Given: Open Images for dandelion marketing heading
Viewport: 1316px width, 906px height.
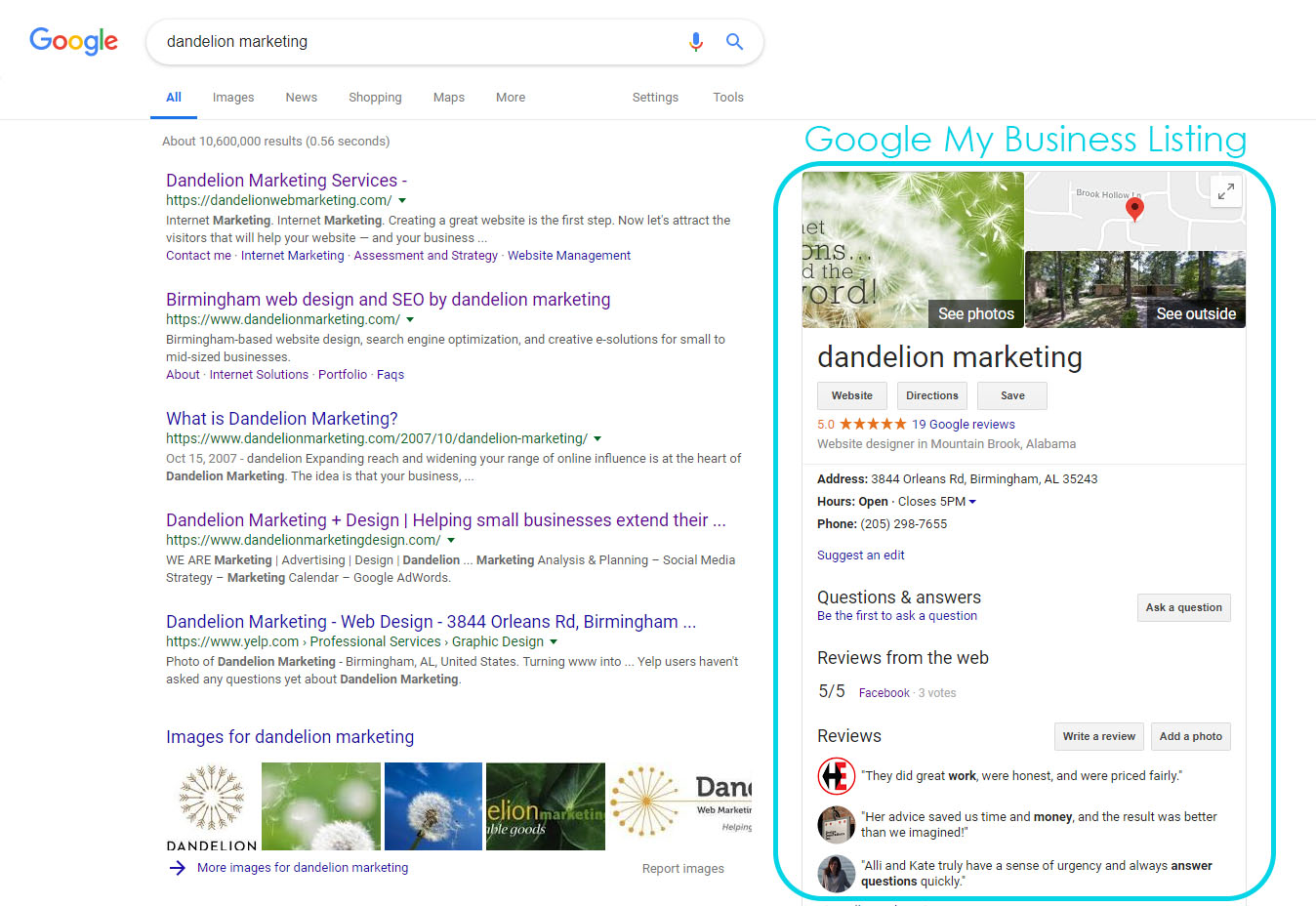Looking at the screenshot, I should point(290,737).
